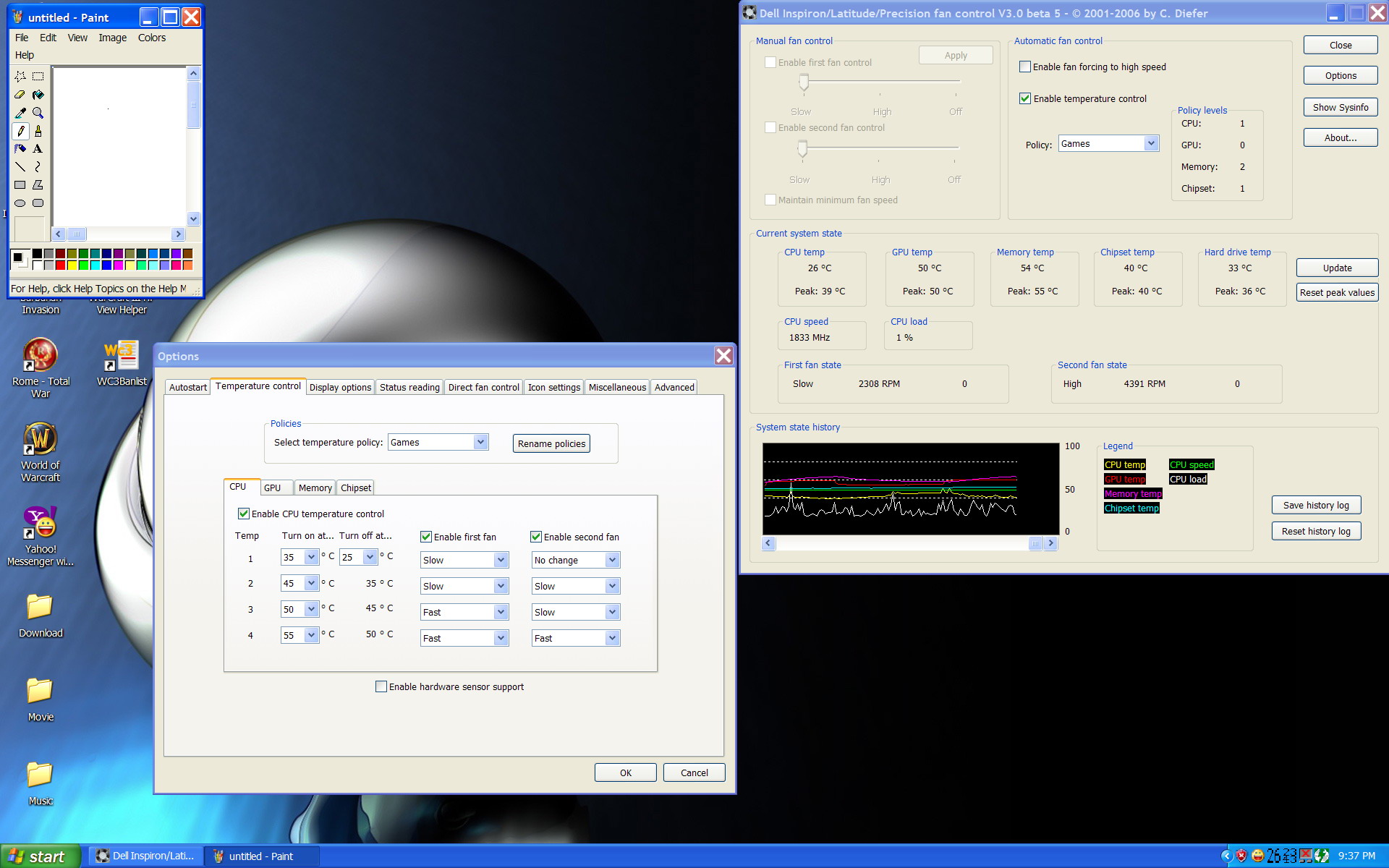Click Rename policies button
This screenshot has width=1389, height=868.
tap(551, 443)
